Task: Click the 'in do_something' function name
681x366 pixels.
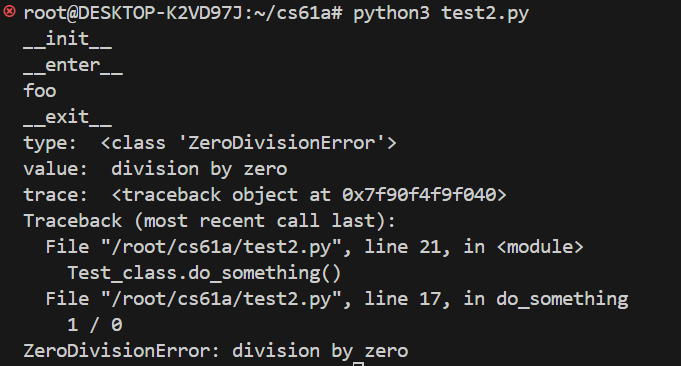Action: 546,300
